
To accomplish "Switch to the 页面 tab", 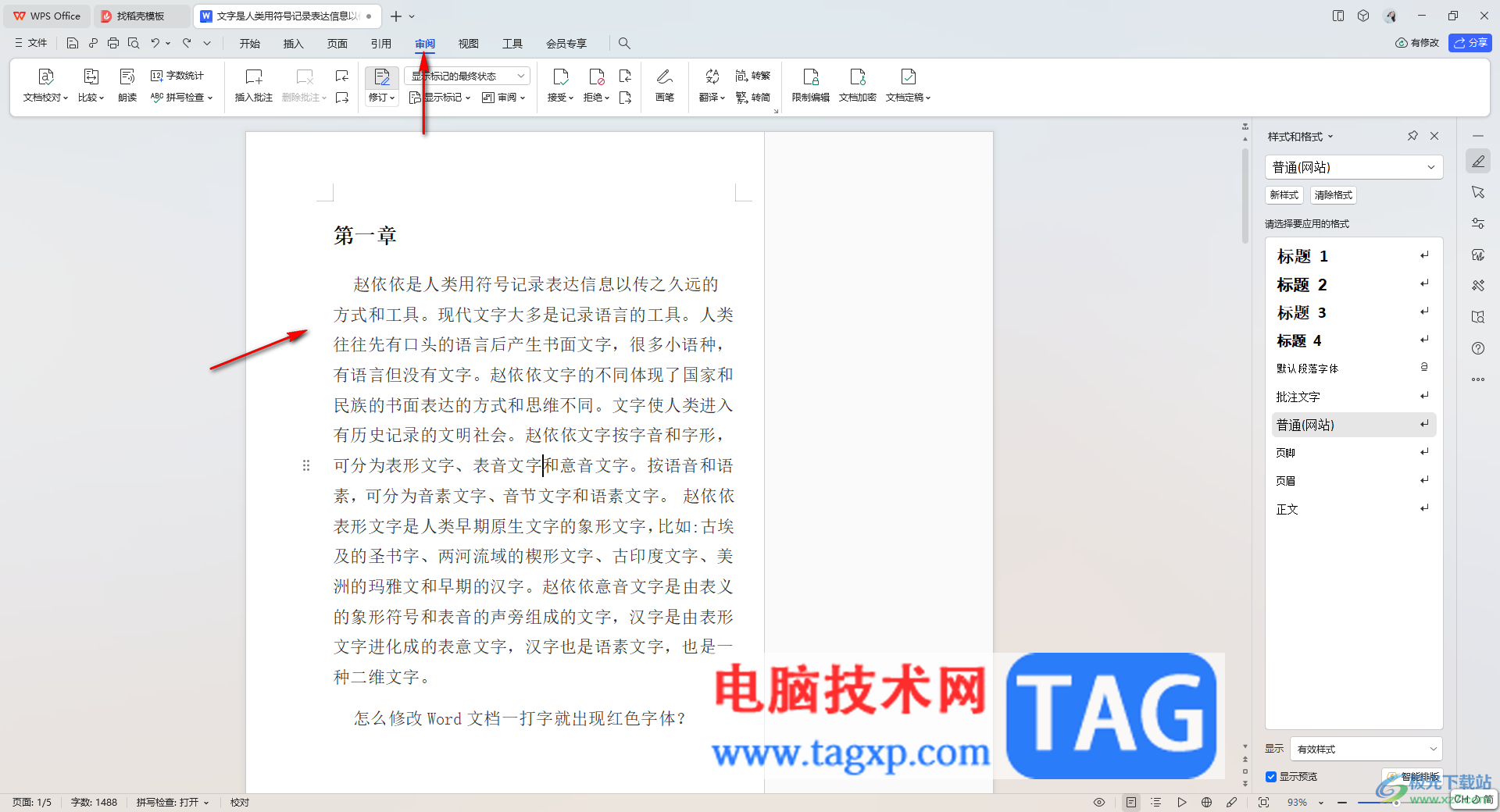I will (337, 44).
